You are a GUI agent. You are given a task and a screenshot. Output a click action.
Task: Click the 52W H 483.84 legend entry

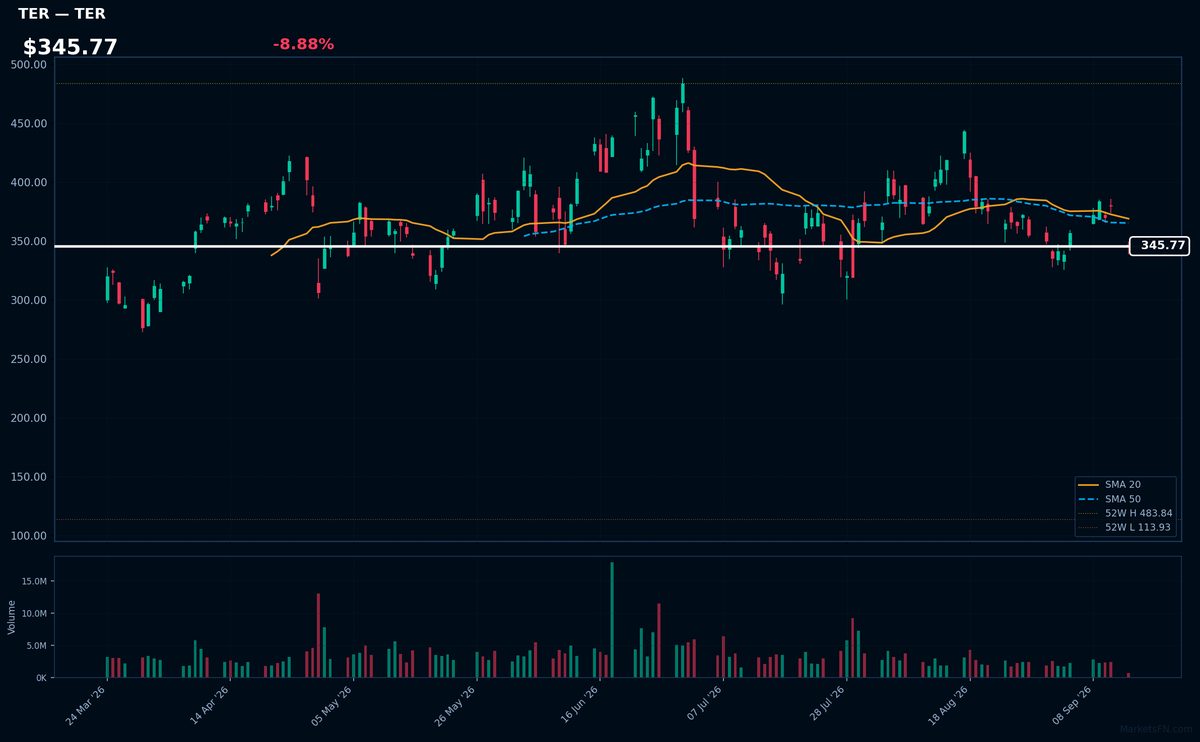click(1126, 513)
